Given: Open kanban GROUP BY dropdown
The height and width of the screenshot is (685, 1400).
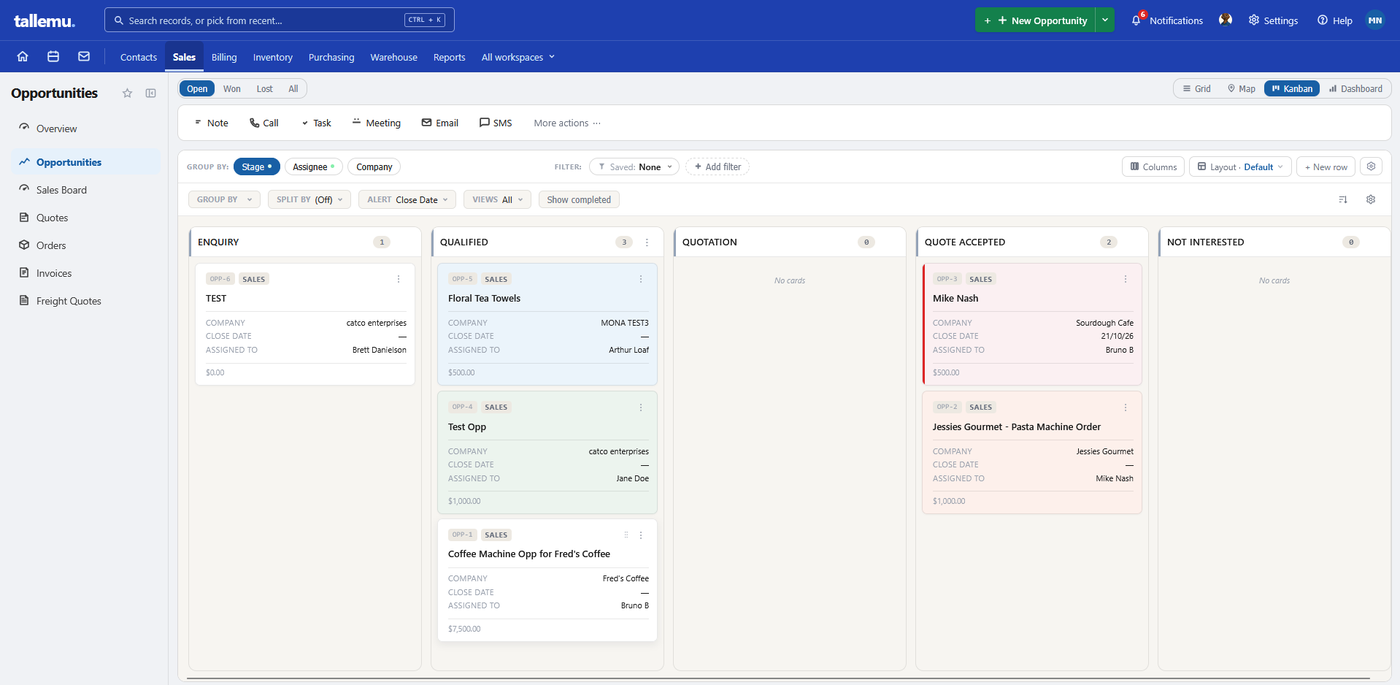Looking at the screenshot, I should [224, 199].
